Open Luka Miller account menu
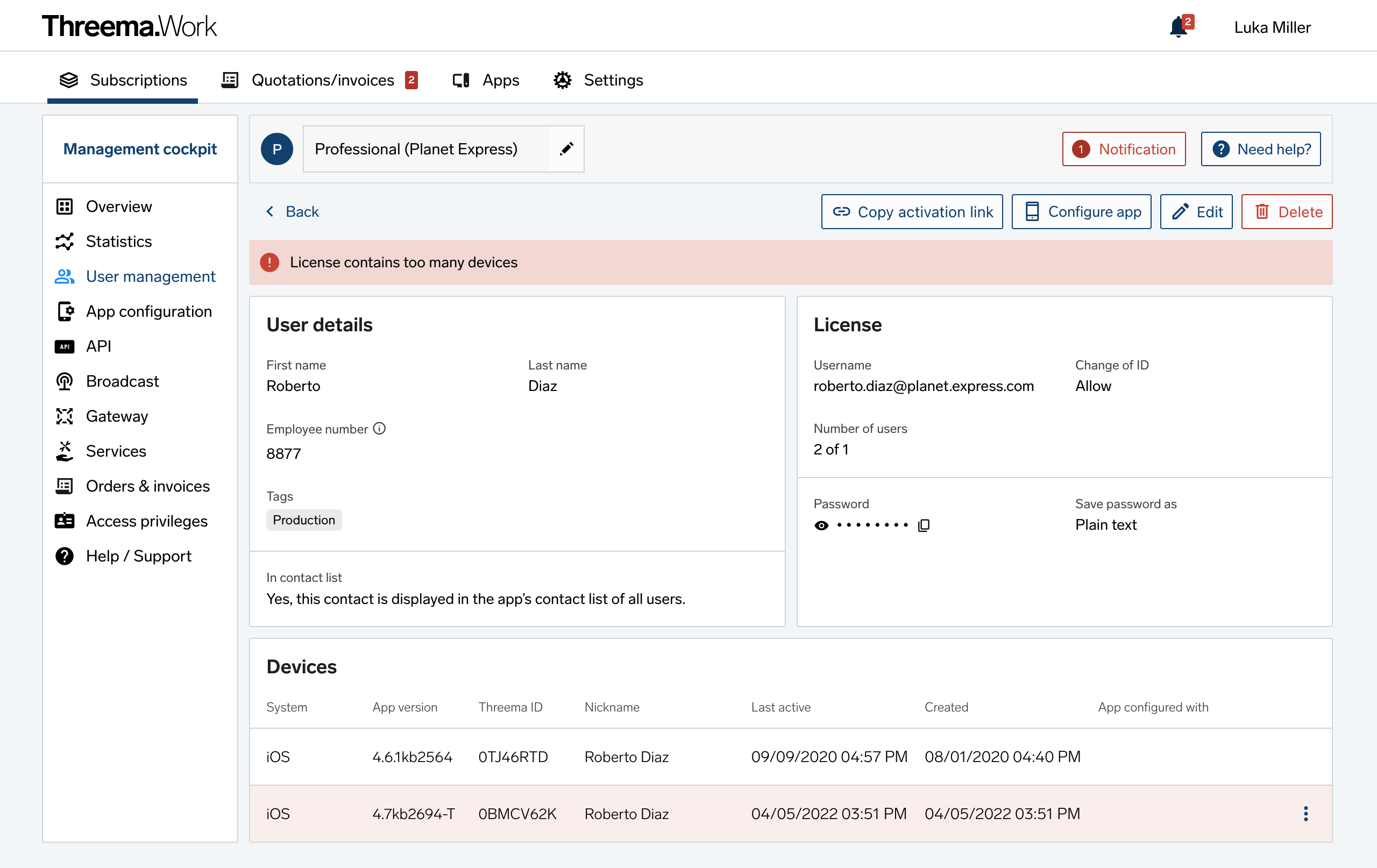The width and height of the screenshot is (1377, 868). pyautogui.click(x=1272, y=27)
